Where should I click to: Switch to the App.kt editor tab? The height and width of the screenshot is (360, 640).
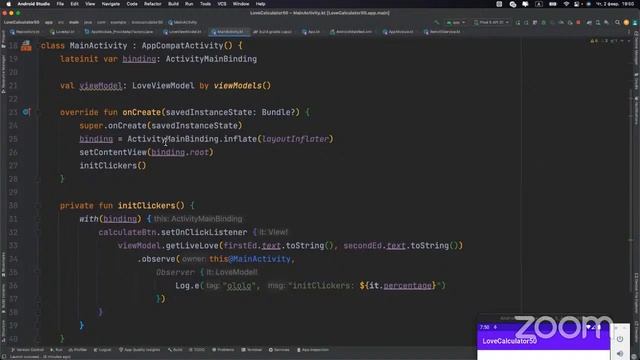[311, 32]
